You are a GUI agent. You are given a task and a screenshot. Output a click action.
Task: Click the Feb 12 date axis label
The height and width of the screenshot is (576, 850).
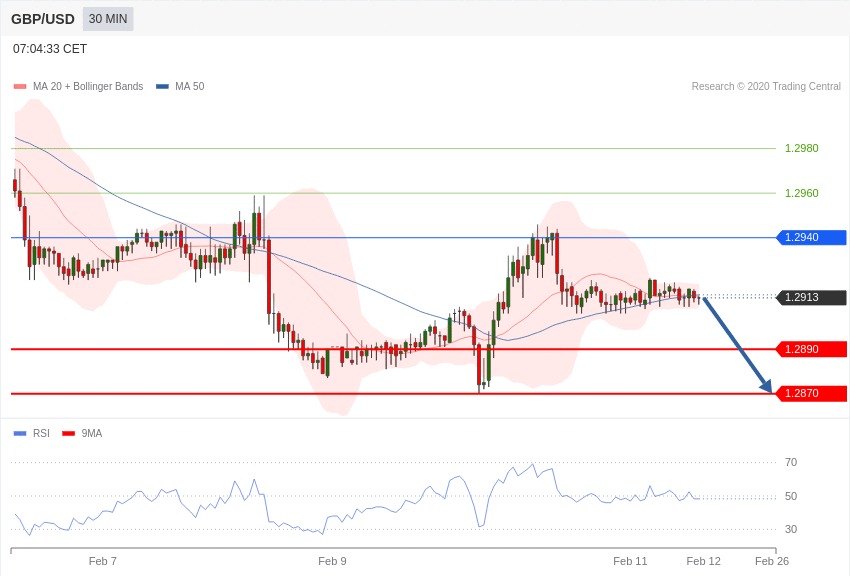pyautogui.click(x=704, y=561)
